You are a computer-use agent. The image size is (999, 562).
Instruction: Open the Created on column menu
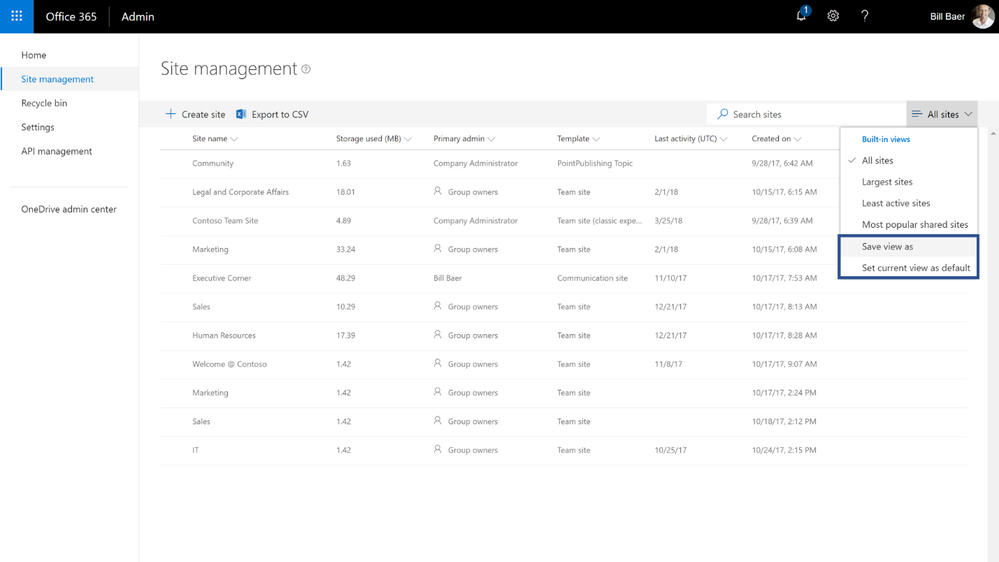tap(776, 138)
